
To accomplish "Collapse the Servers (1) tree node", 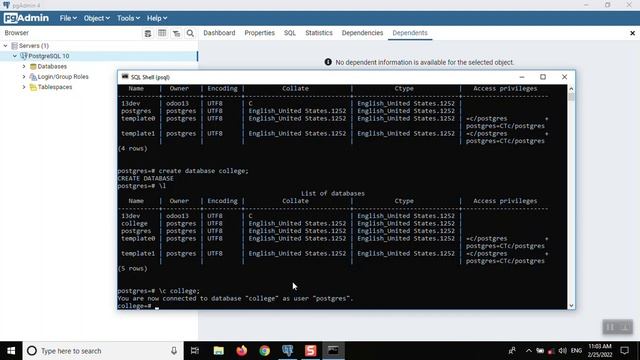I will (x=5, y=46).
